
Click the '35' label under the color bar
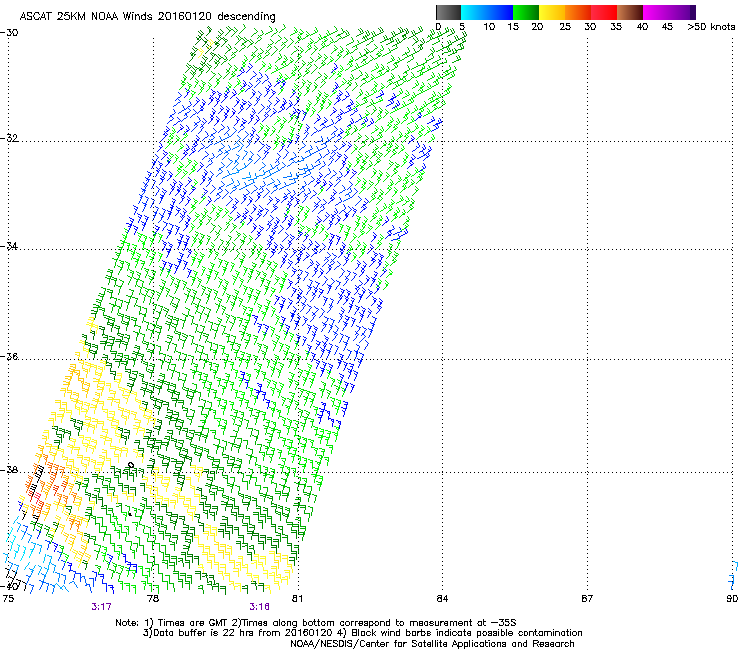tap(616, 27)
